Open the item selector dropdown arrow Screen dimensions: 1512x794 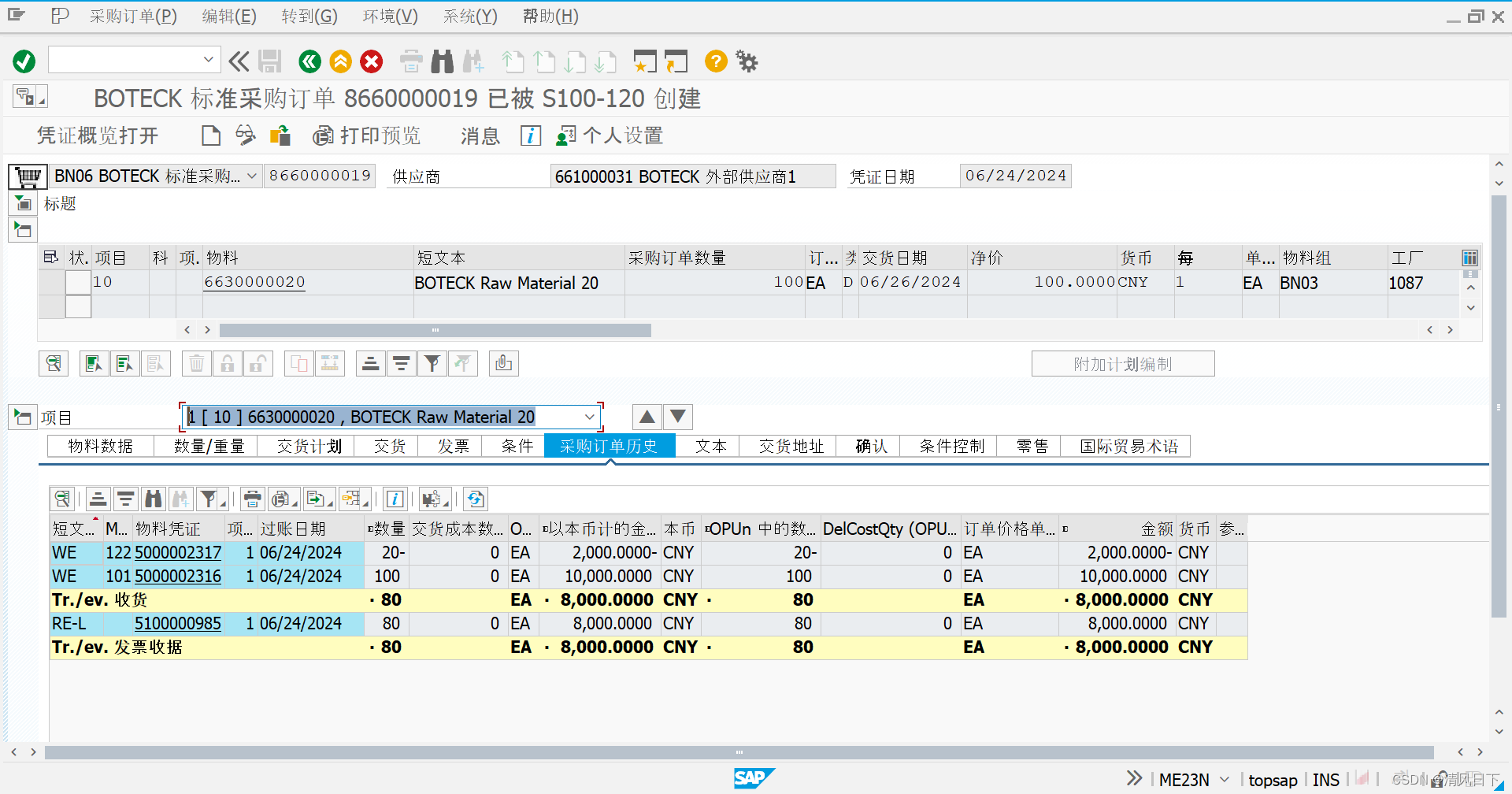click(590, 417)
